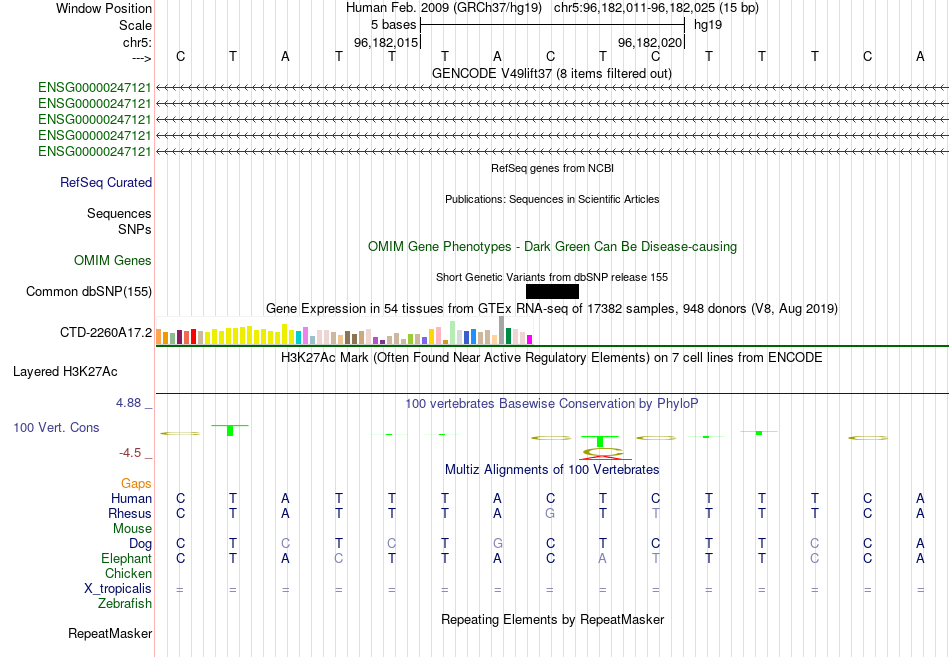Click the SNPs track label

[x=135, y=230]
